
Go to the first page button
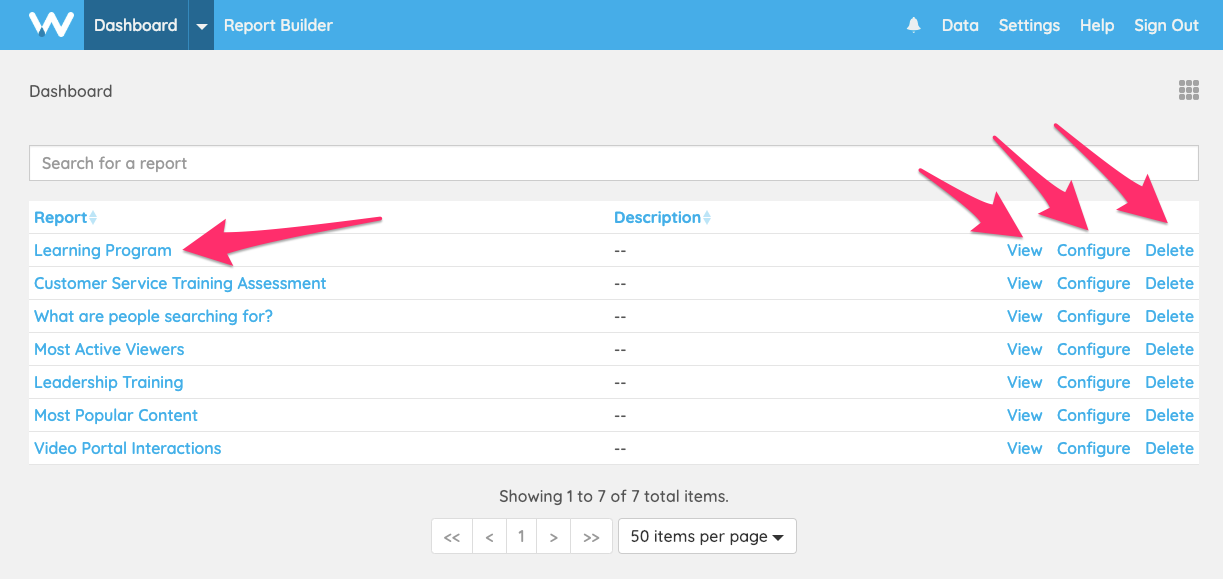coord(451,536)
